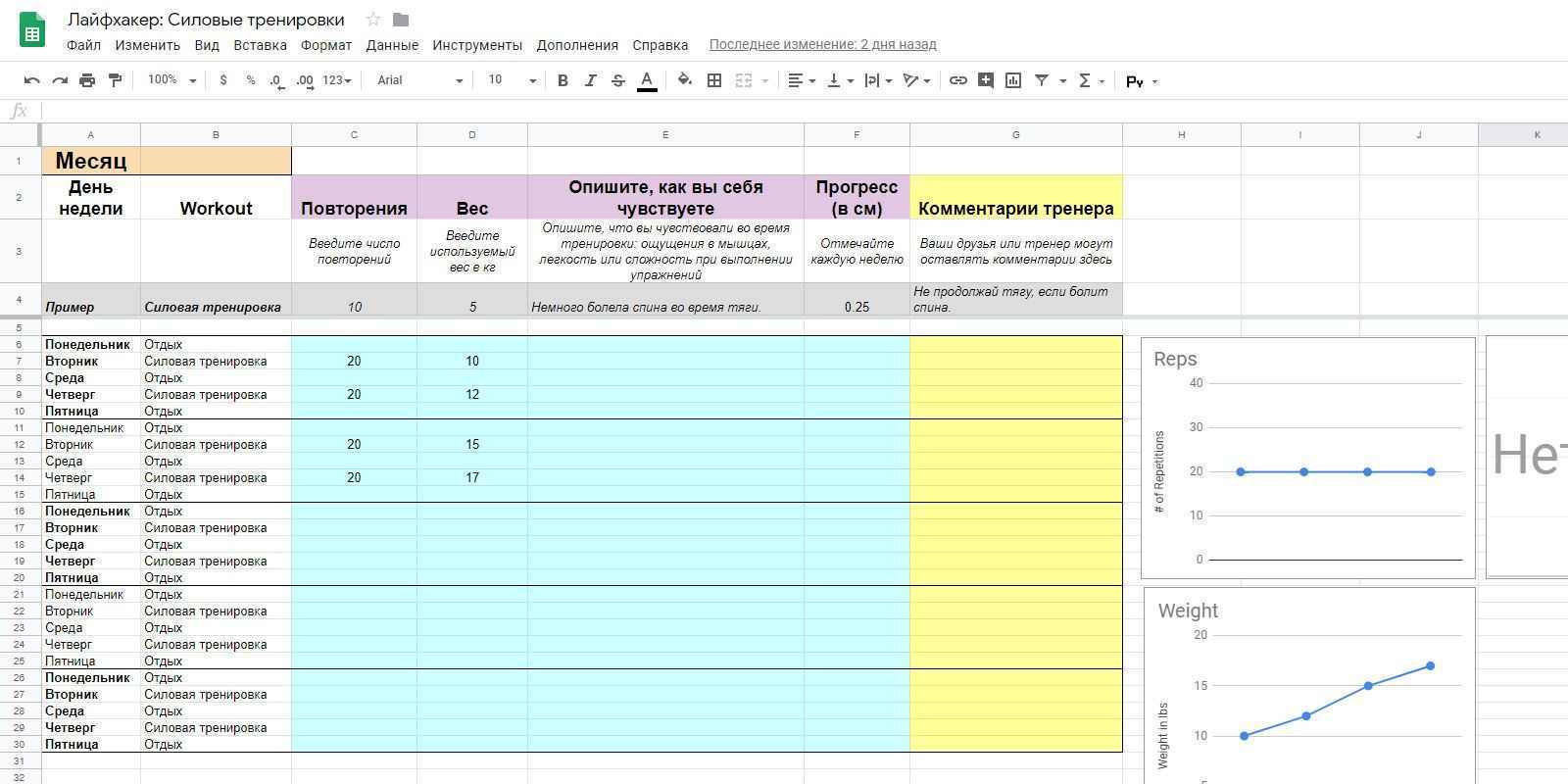Image resolution: width=1568 pixels, height=784 pixels.
Task: Star the document with the star icon
Action: tap(373, 20)
